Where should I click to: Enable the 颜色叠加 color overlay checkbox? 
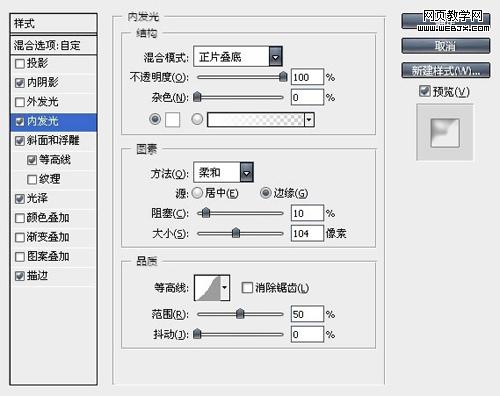(20, 218)
